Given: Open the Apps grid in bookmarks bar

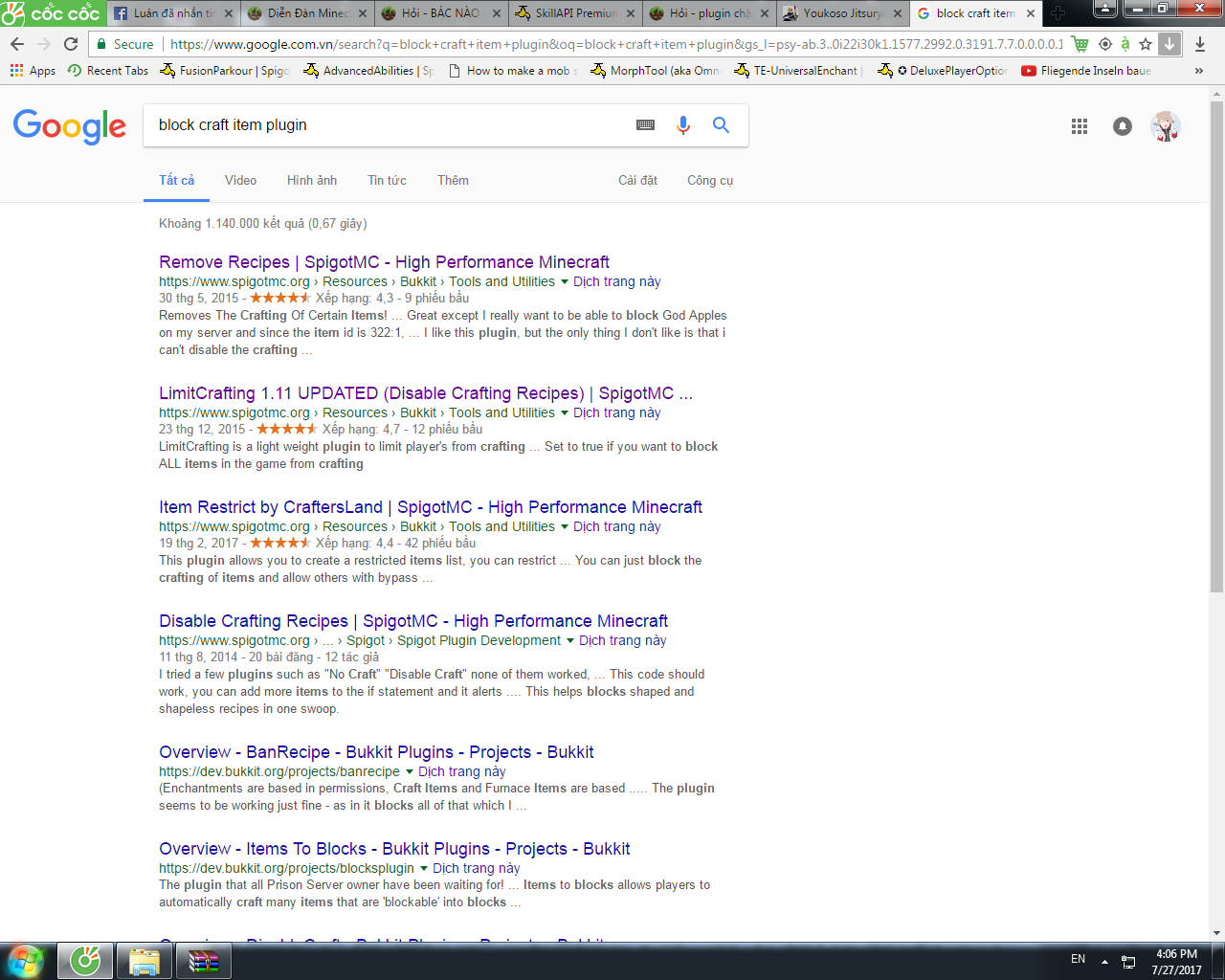Looking at the screenshot, I should [x=33, y=71].
